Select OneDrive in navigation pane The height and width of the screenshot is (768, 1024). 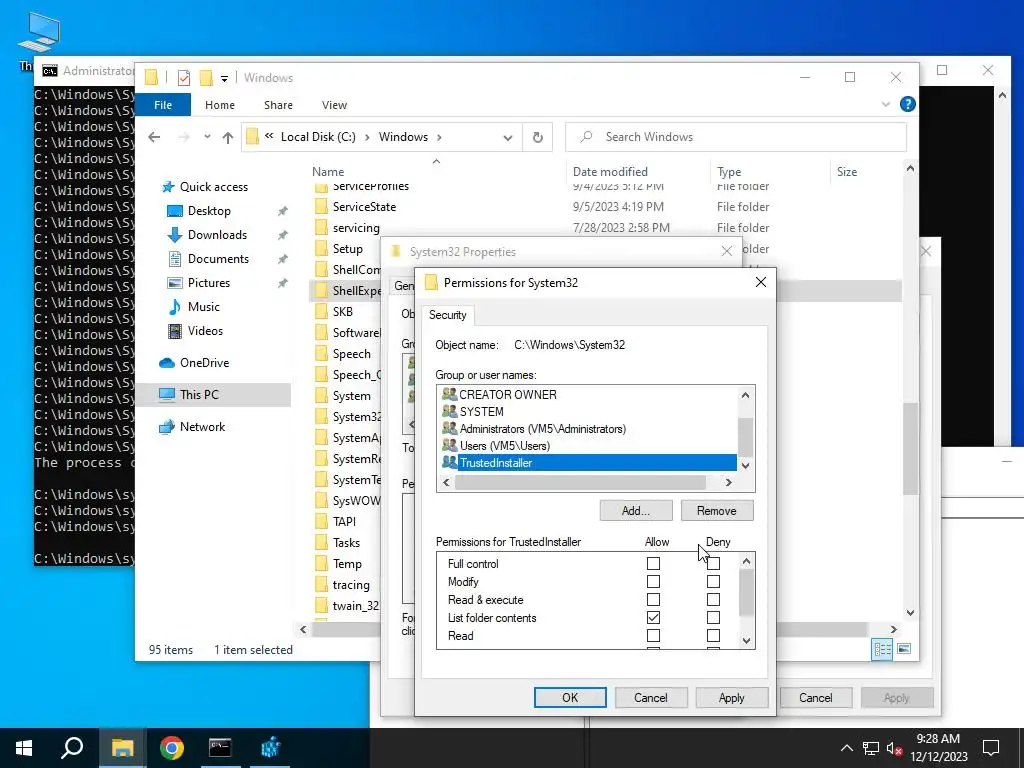click(204, 363)
